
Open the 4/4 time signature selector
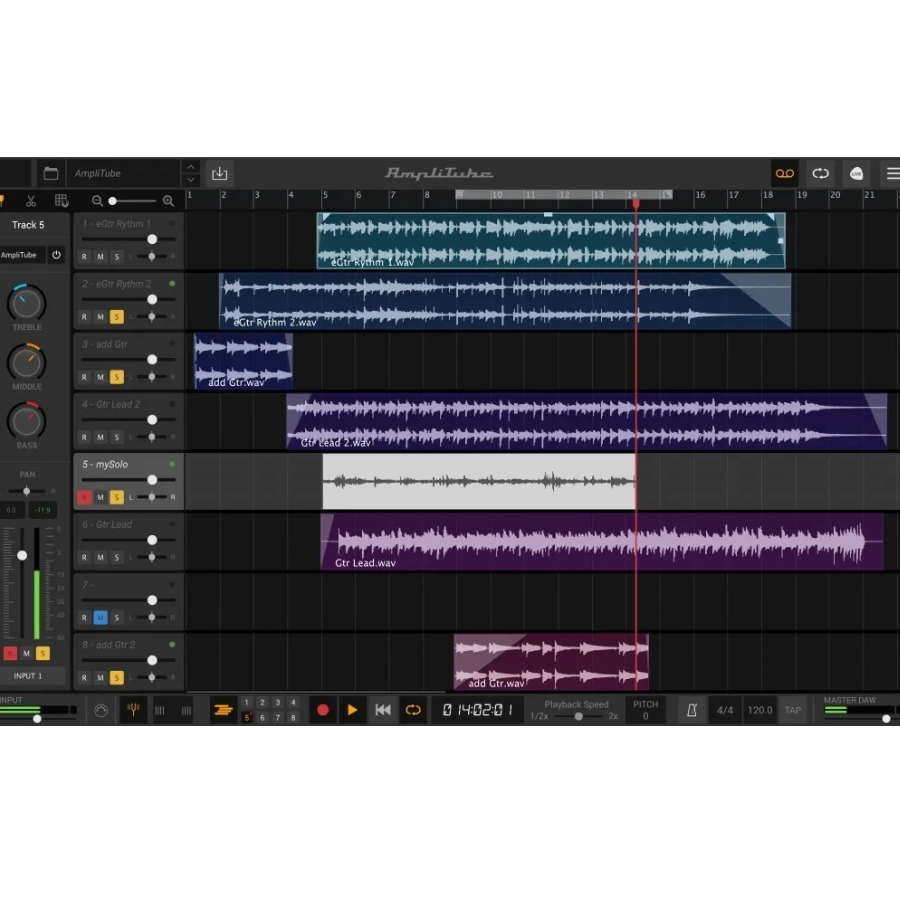pos(724,710)
